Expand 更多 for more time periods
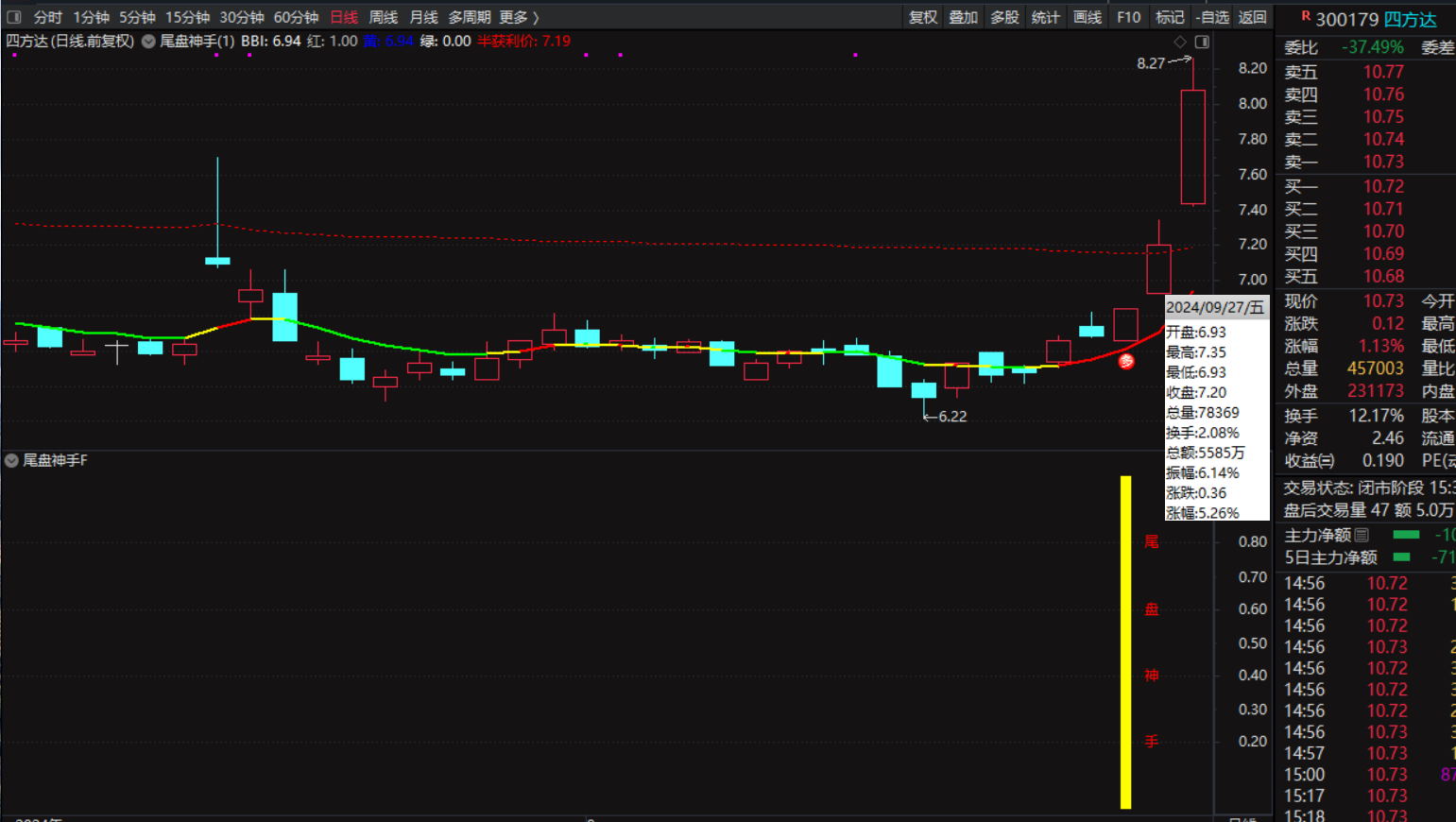 click(518, 17)
